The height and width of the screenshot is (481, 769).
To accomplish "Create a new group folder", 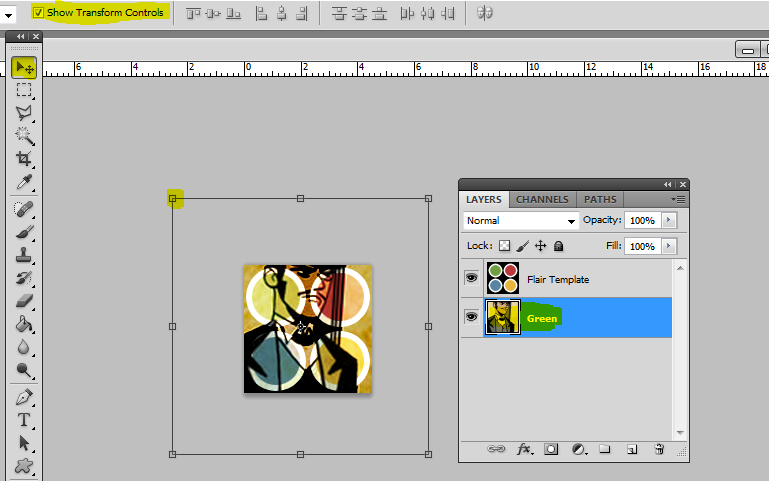I will click(605, 449).
